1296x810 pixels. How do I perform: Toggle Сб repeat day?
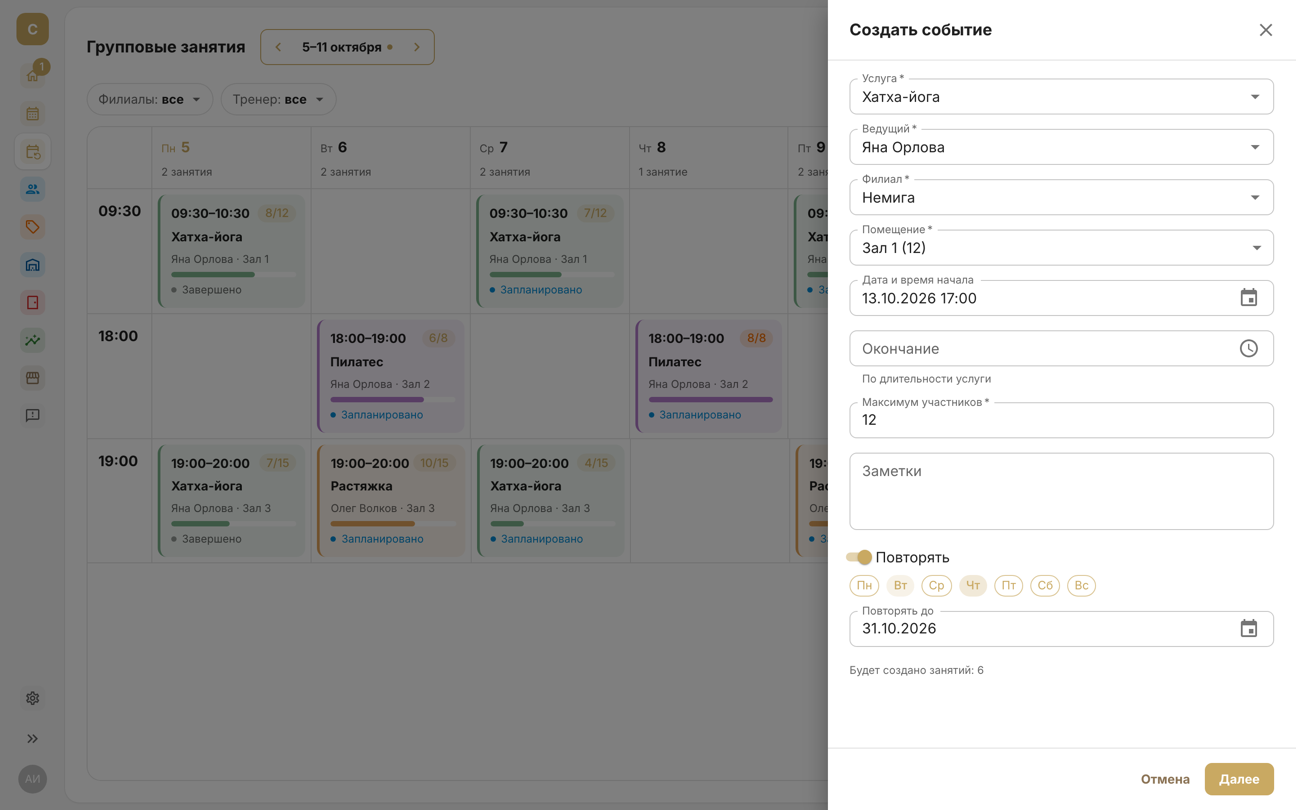1045,586
